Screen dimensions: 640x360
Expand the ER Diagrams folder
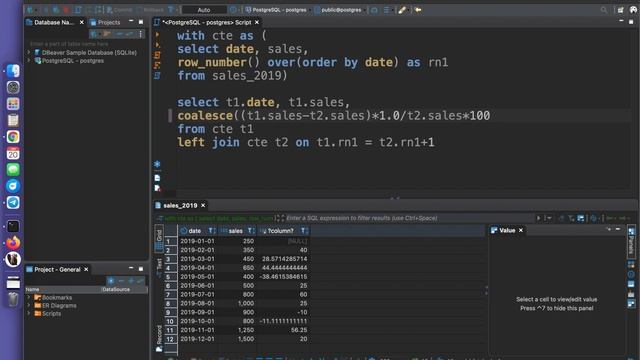[29, 305]
